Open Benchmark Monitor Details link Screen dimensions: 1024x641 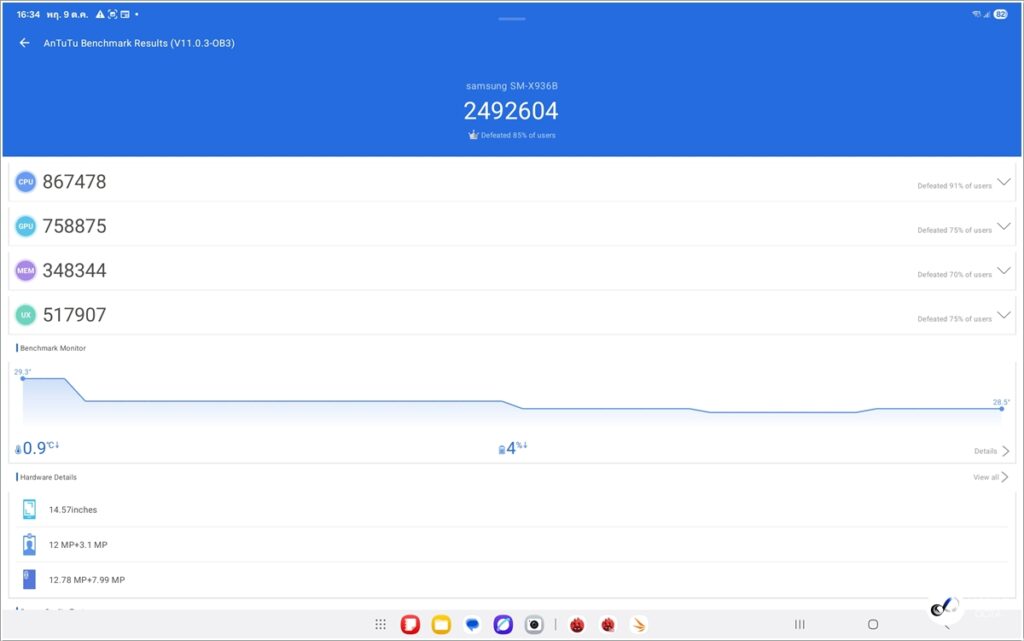coord(991,451)
